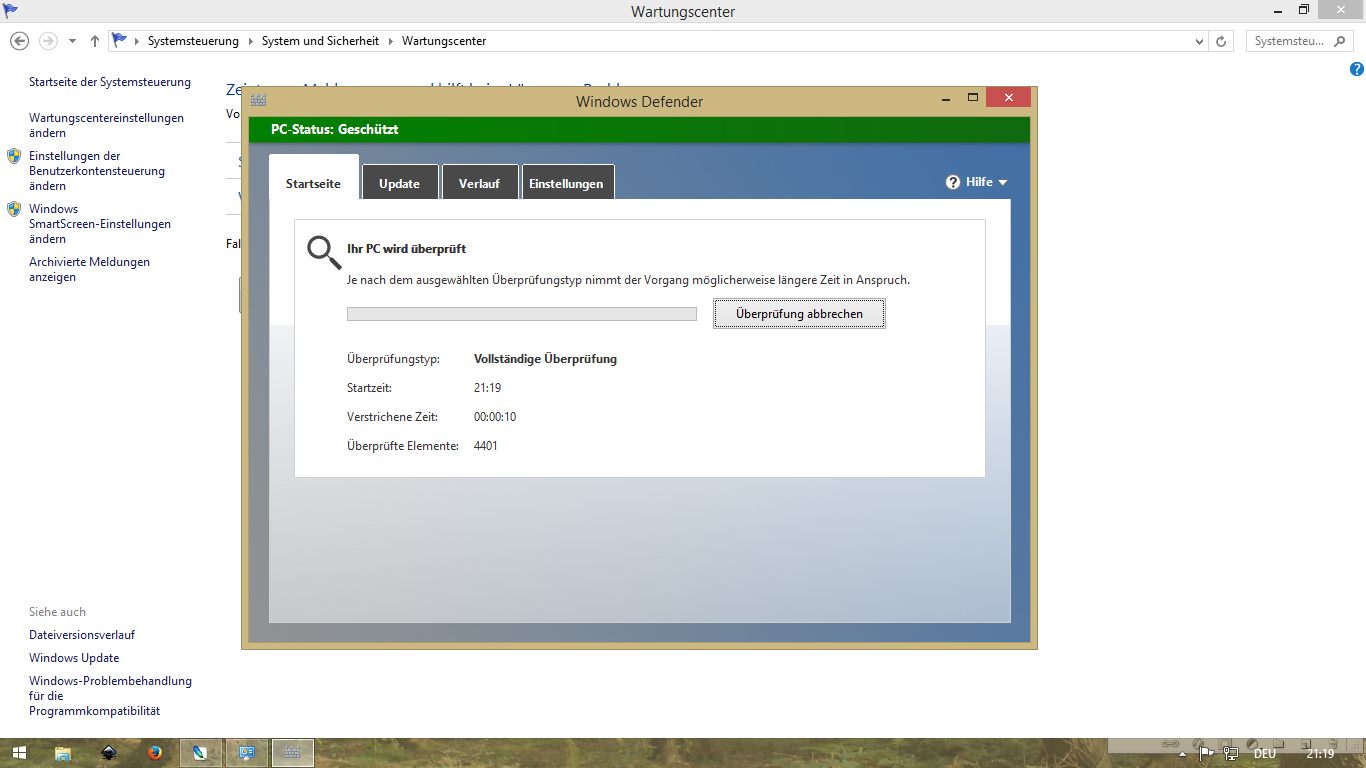This screenshot has height=768, width=1366.
Task: Open the Action Center flag in the tray
Action: pos(1207,754)
